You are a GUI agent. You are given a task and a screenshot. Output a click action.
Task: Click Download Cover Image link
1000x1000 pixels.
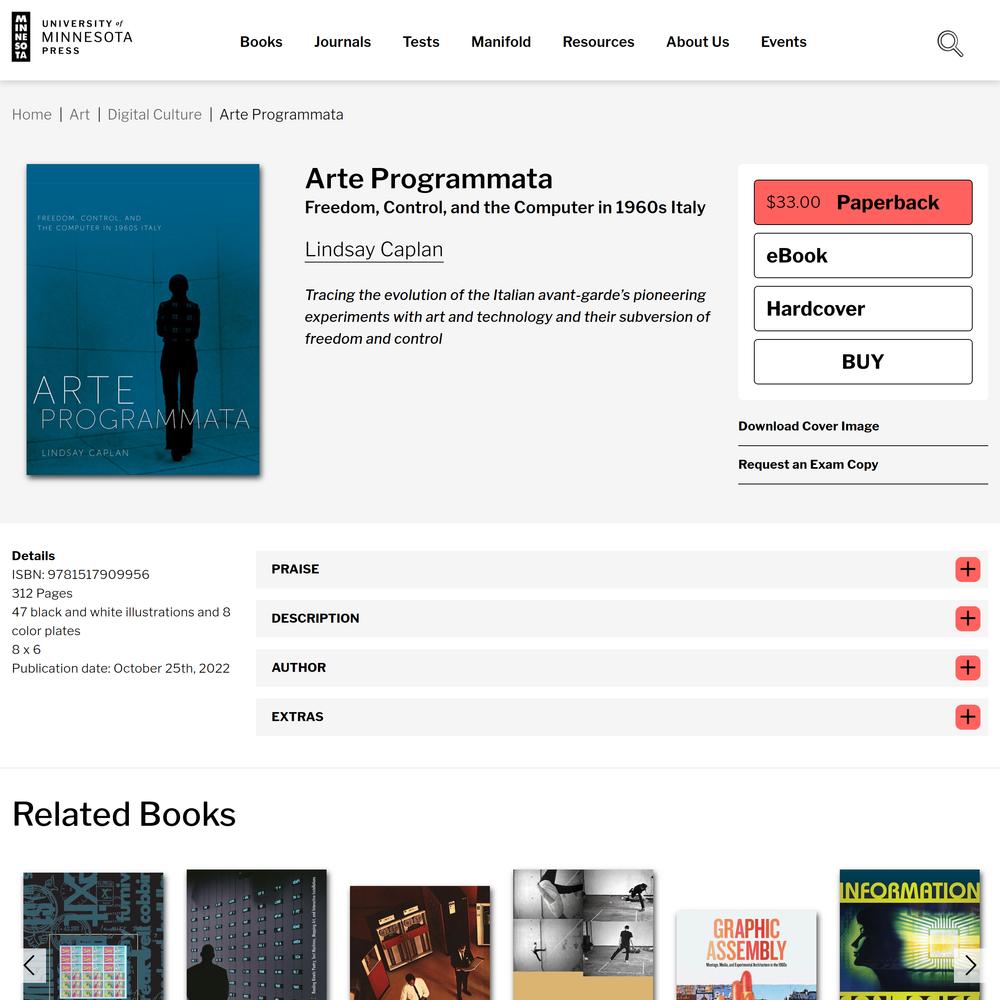click(x=809, y=426)
